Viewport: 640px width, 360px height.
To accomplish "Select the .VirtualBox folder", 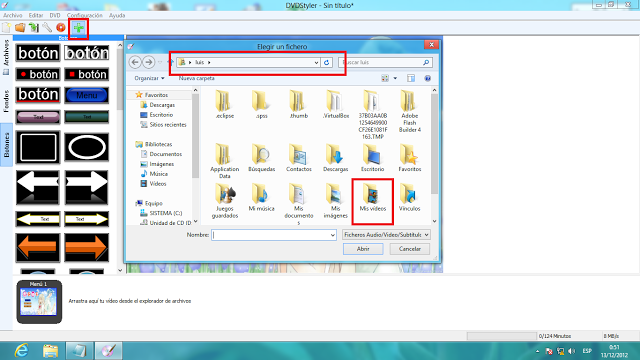I will tap(336, 104).
